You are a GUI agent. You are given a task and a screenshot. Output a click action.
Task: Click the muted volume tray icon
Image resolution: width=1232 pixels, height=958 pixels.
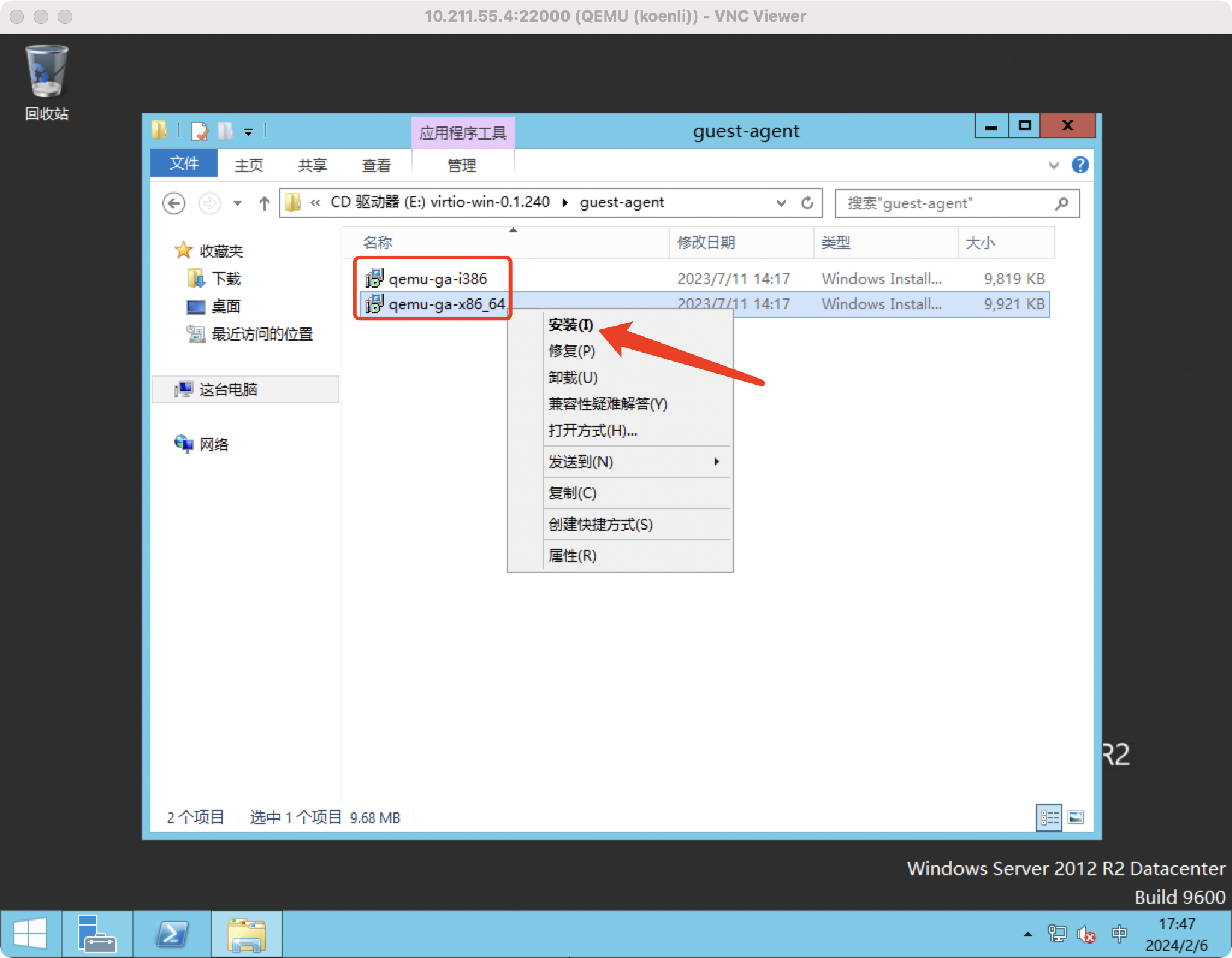[x=1086, y=934]
